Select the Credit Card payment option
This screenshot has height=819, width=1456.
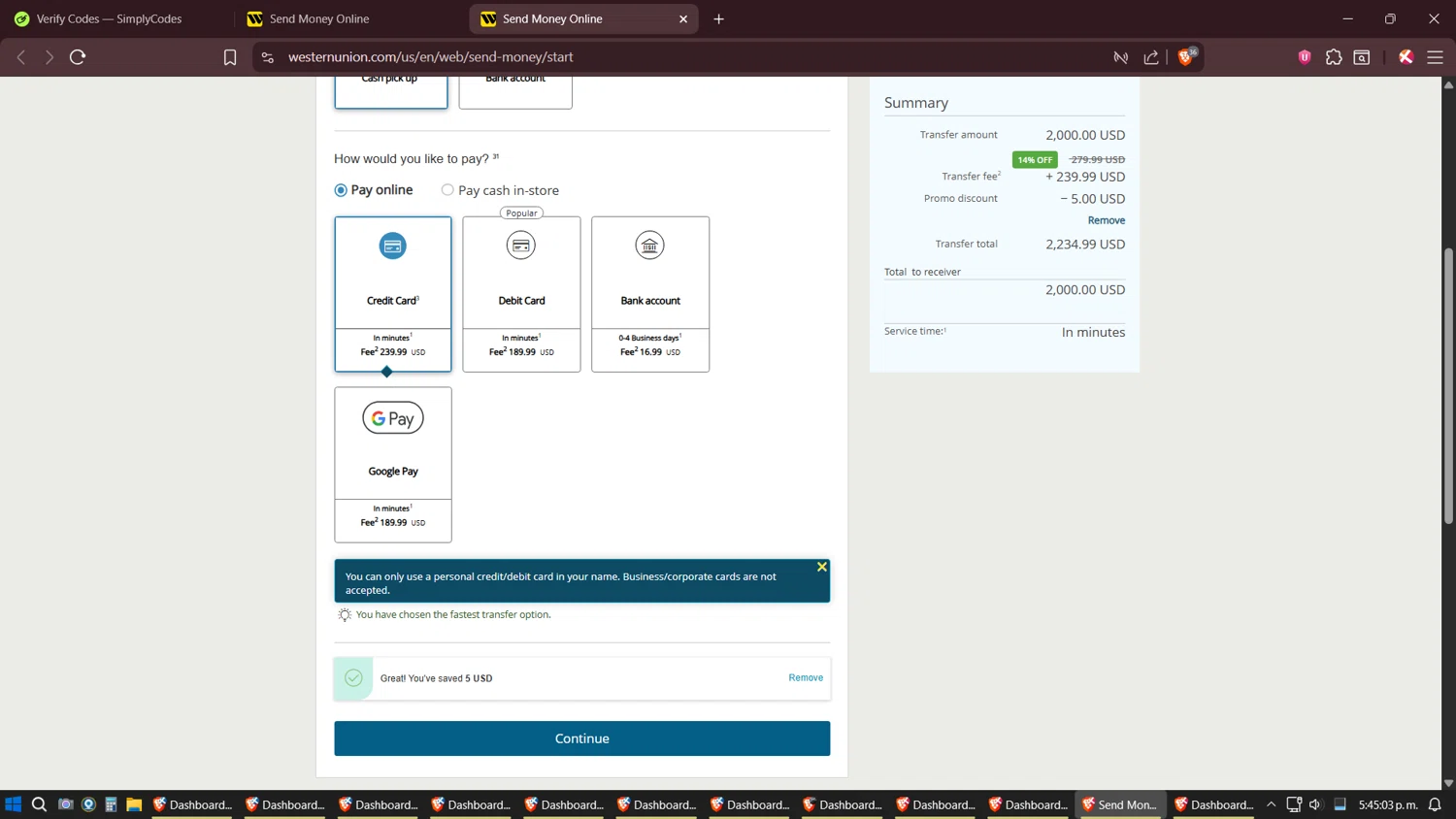click(x=393, y=294)
